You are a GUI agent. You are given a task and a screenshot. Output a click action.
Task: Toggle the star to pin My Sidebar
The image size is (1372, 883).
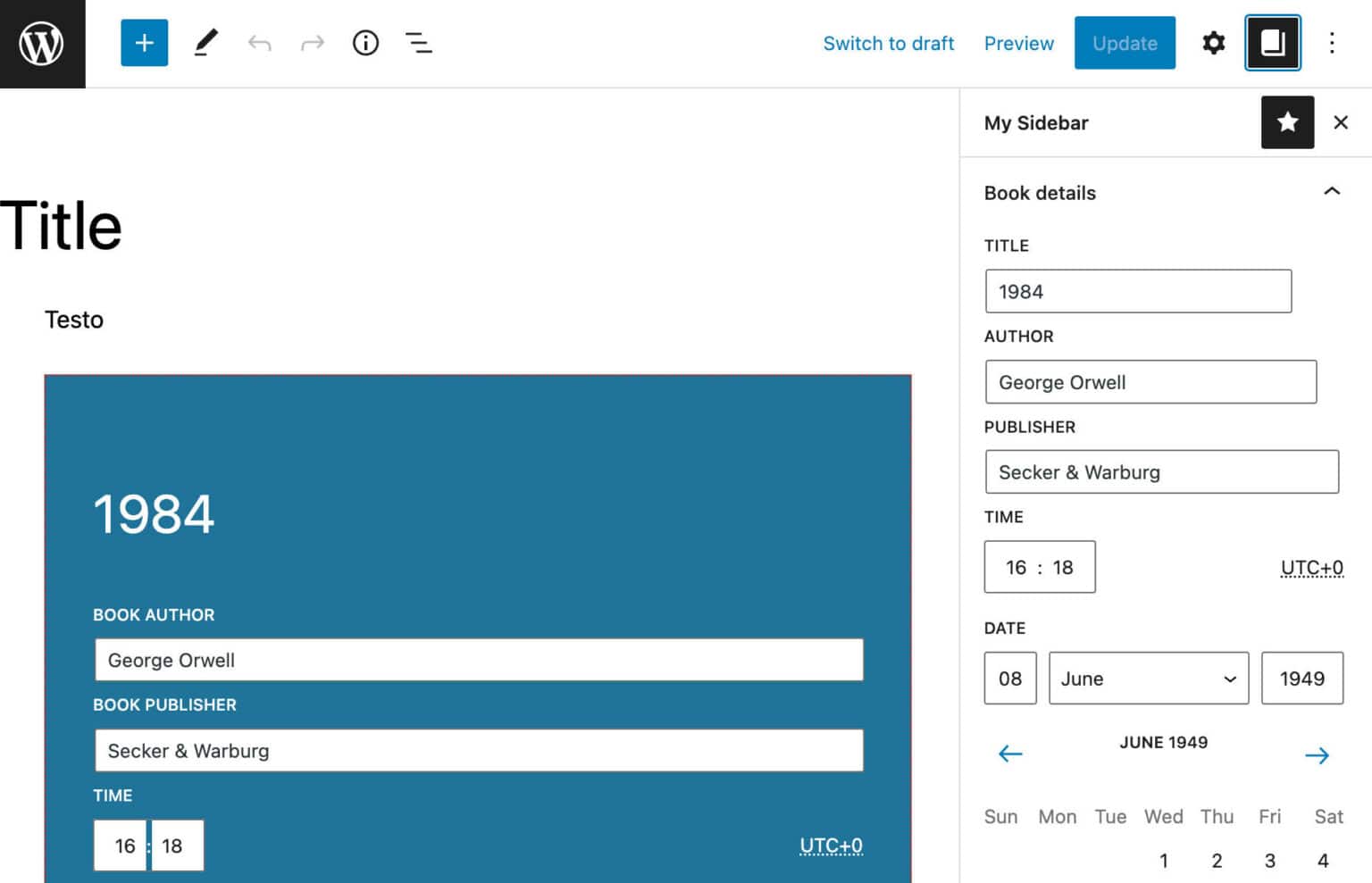[x=1287, y=122]
